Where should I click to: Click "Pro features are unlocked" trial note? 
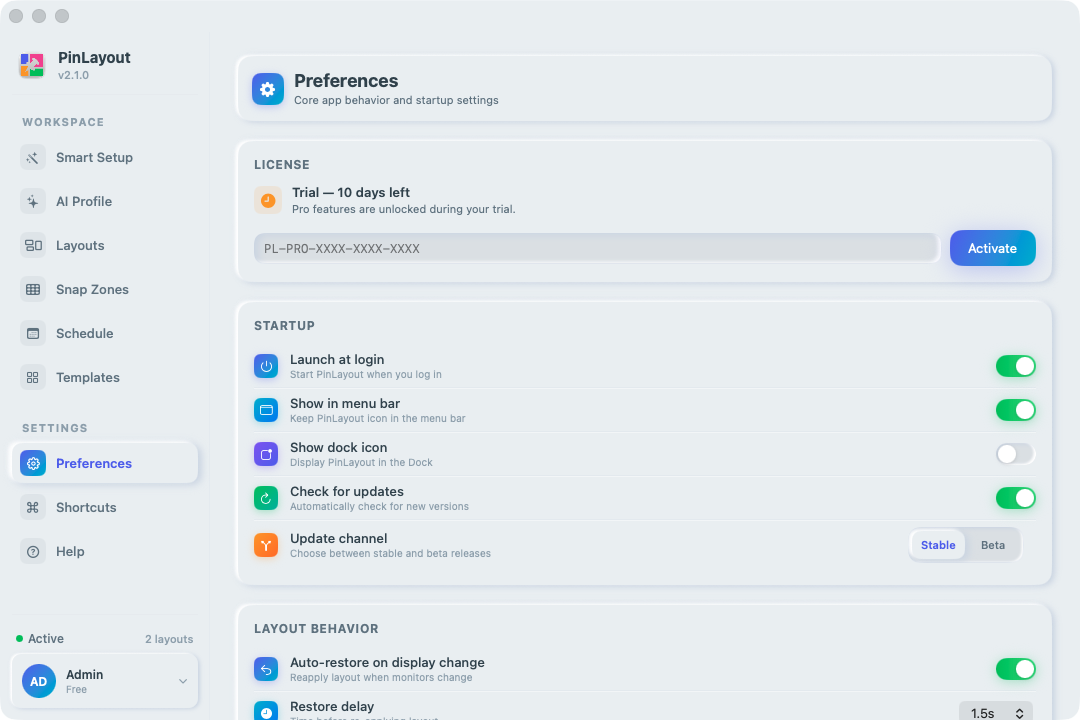click(404, 209)
